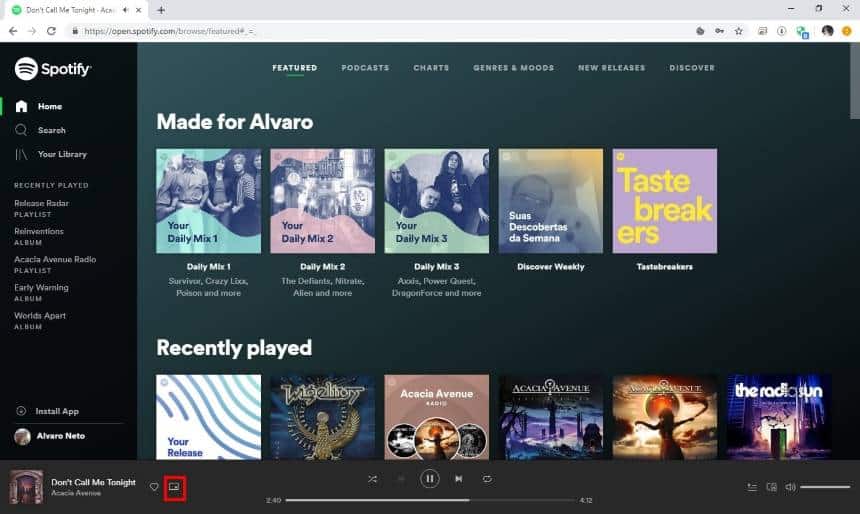This screenshot has width=860, height=514.
Task: Go to the Discover tab
Action: click(x=692, y=68)
